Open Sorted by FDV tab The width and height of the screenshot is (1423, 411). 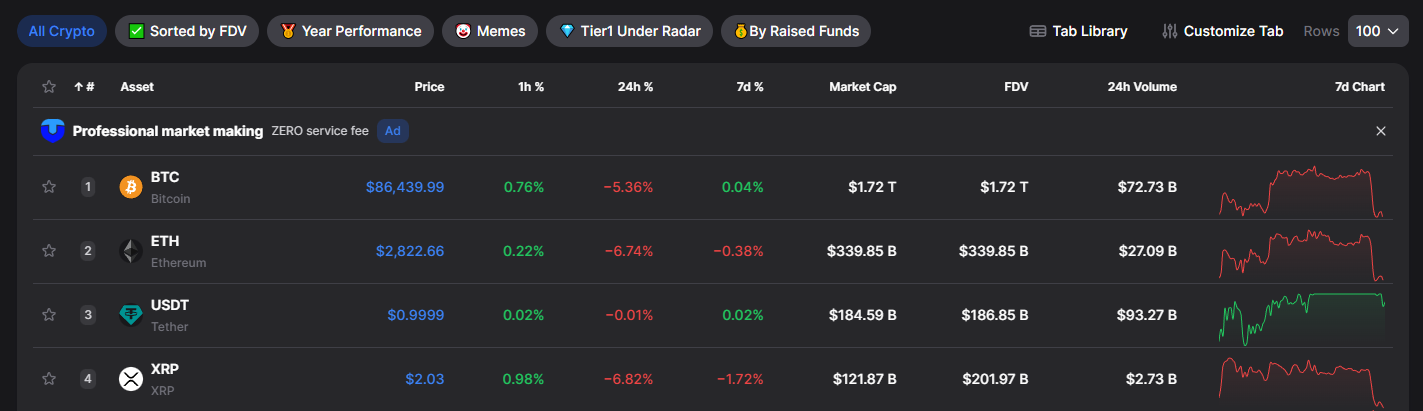[x=188, y=31]
